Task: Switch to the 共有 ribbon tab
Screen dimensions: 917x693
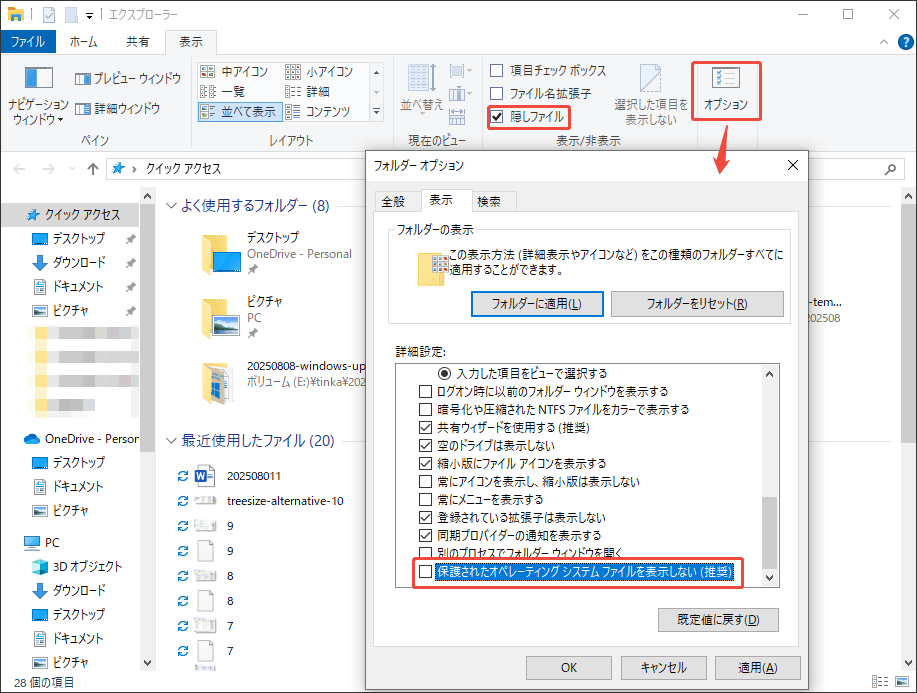Action: click(138, 42)
